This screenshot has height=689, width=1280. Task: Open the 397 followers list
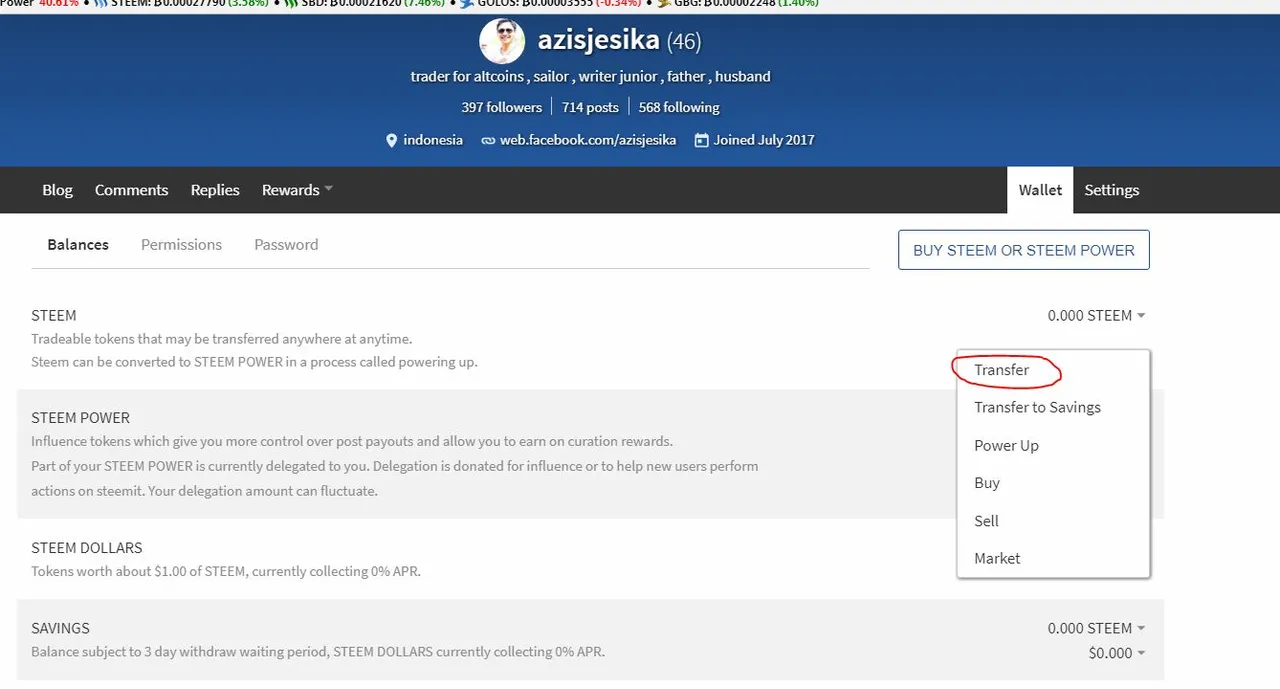pos(502,107)
